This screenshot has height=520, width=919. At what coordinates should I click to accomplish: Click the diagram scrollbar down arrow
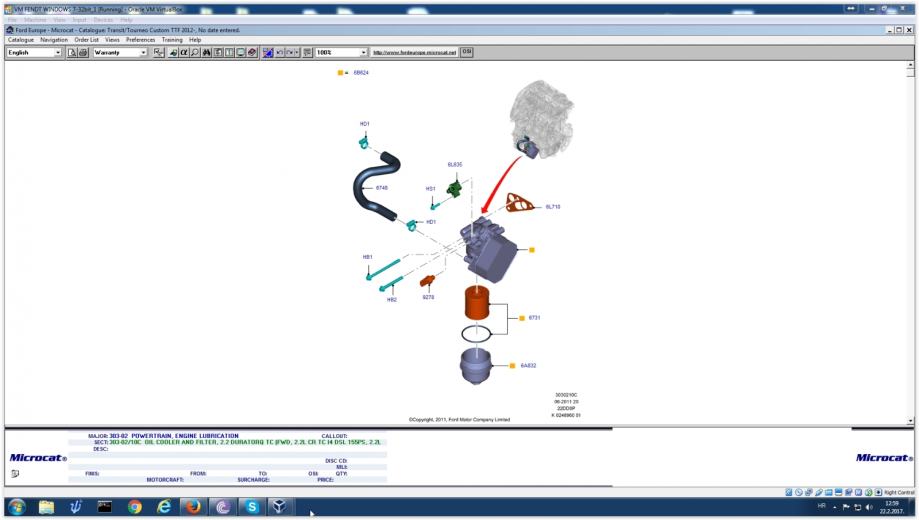[910, 420]
